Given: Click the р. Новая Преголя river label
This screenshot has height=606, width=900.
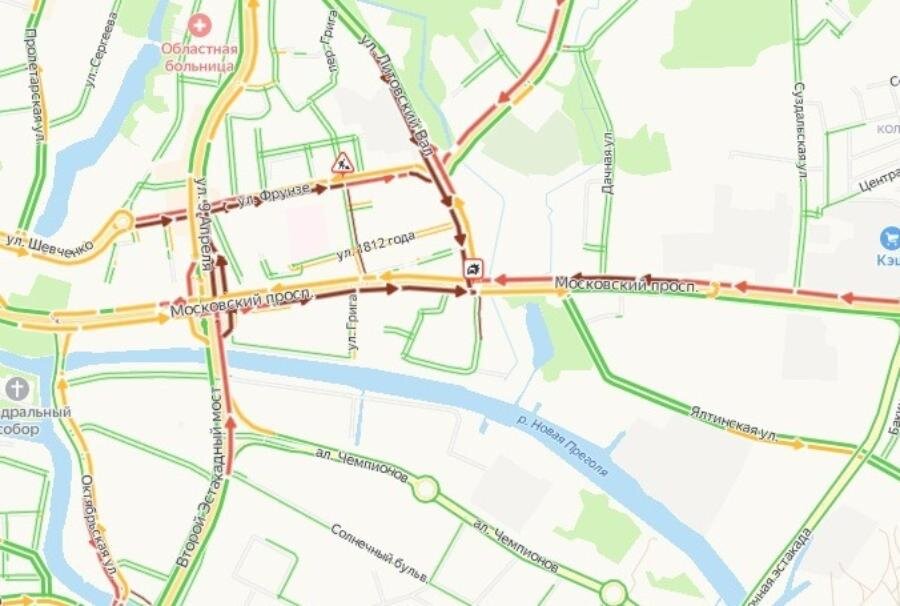Looking at the screenshot, I should pos(562,445).
